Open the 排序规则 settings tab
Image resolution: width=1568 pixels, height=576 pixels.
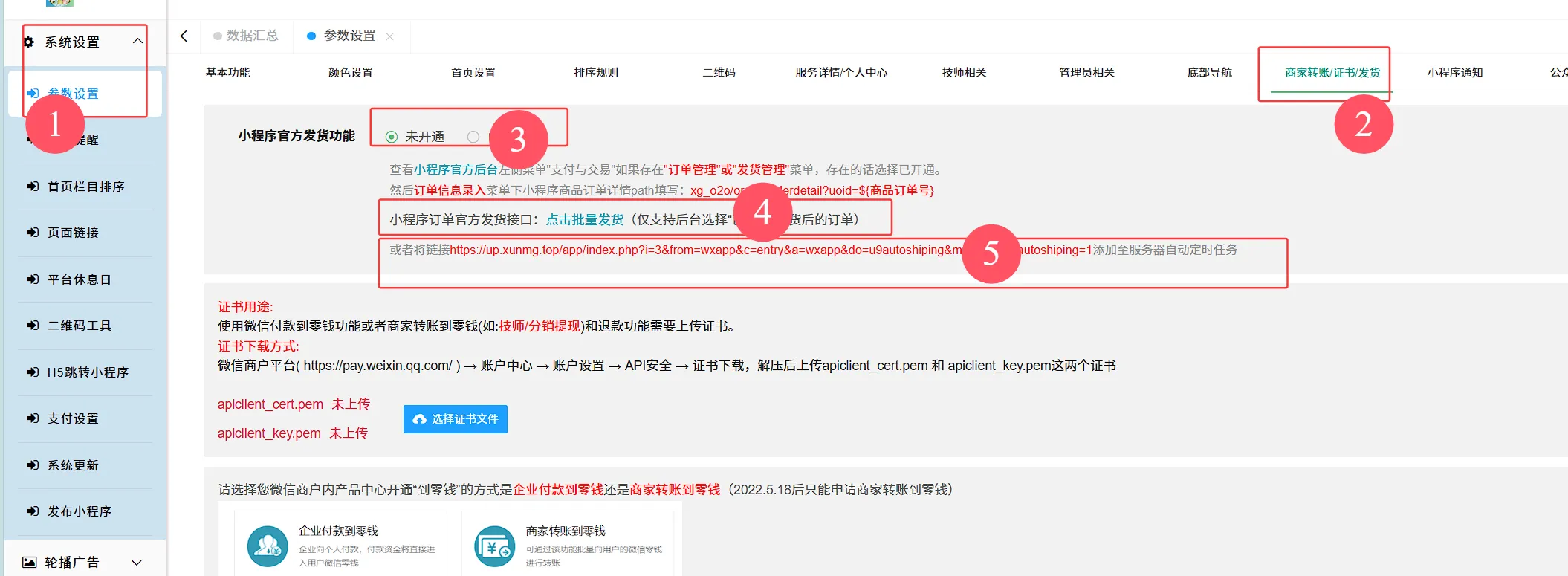coord(596,73)
